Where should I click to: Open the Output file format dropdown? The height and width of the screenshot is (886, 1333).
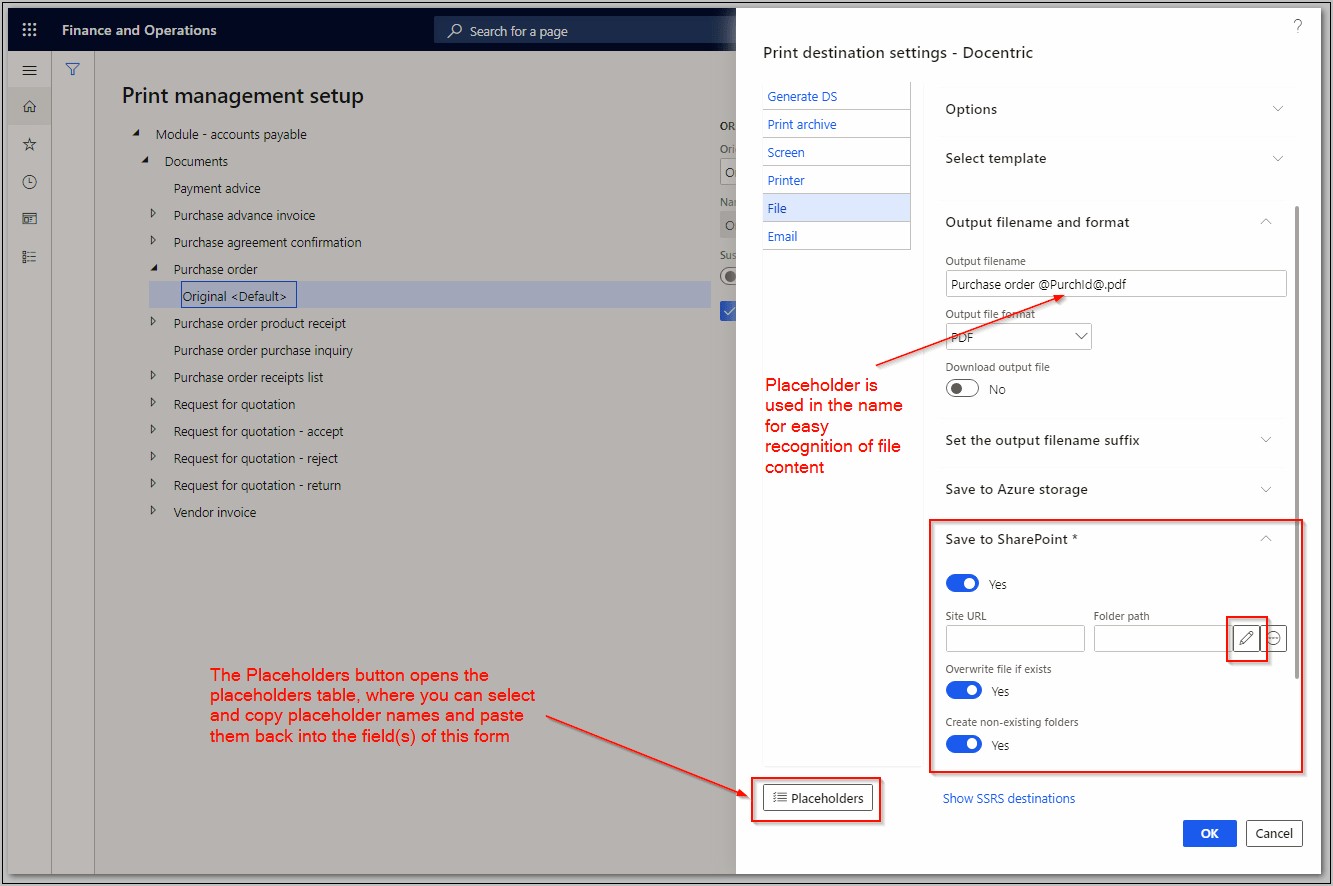(1018, 337)
